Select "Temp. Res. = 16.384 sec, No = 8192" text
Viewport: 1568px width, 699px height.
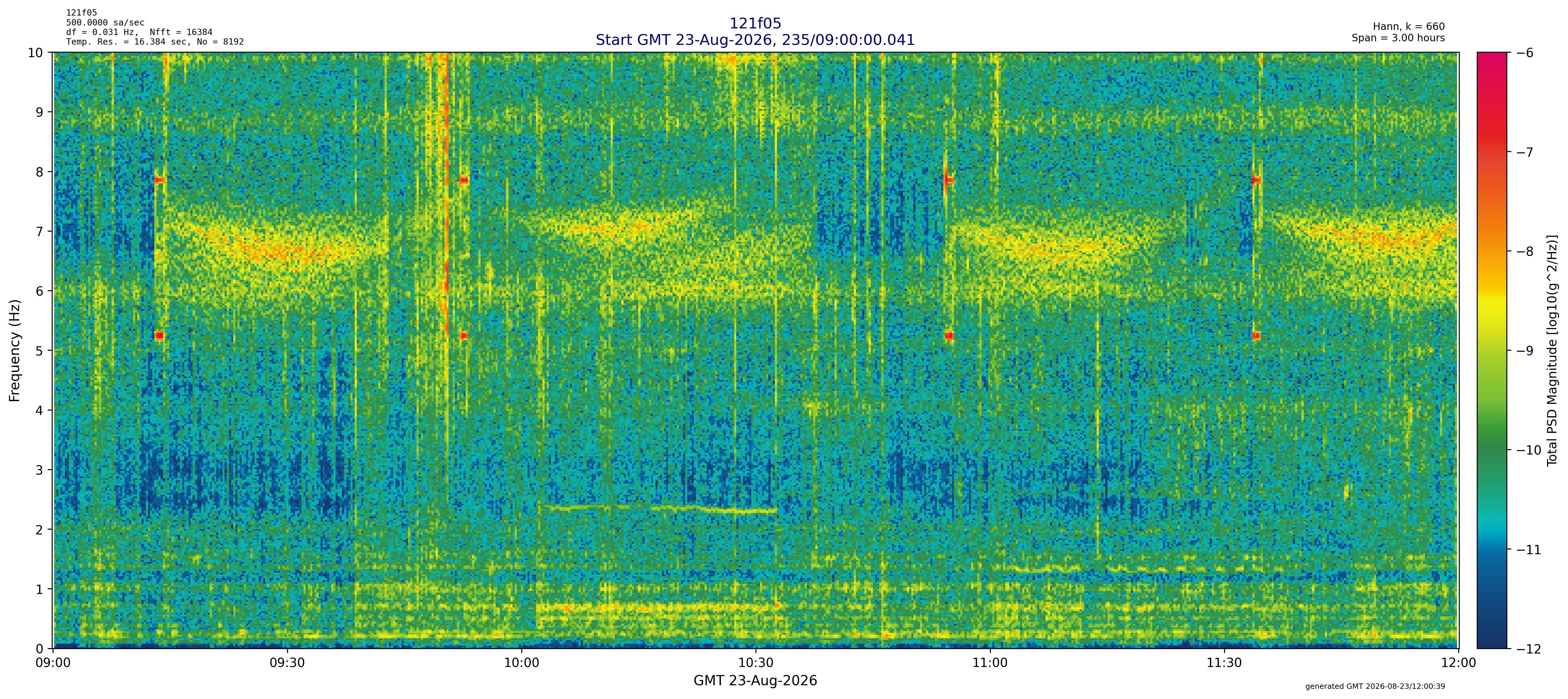tap(155, 42)
